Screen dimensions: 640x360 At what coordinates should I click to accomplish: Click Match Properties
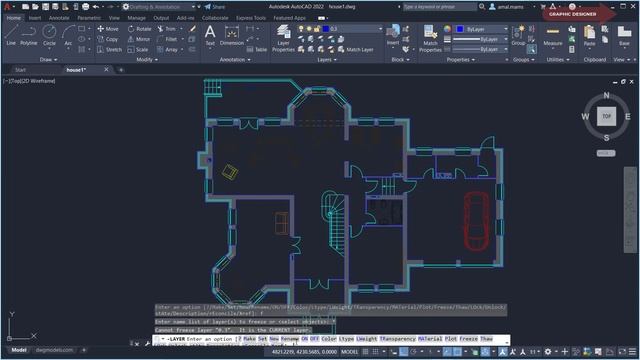430,38
